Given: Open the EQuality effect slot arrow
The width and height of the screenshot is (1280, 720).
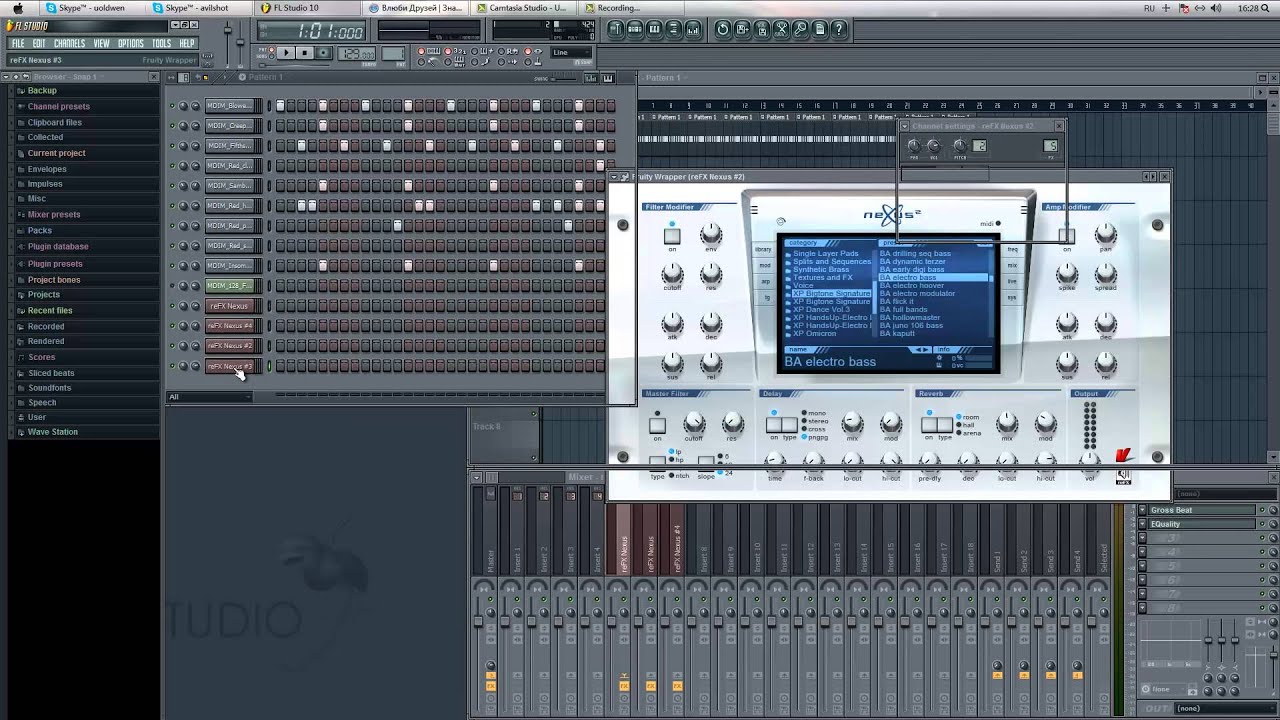Looking at the screenshot, I should (1143, 524).
